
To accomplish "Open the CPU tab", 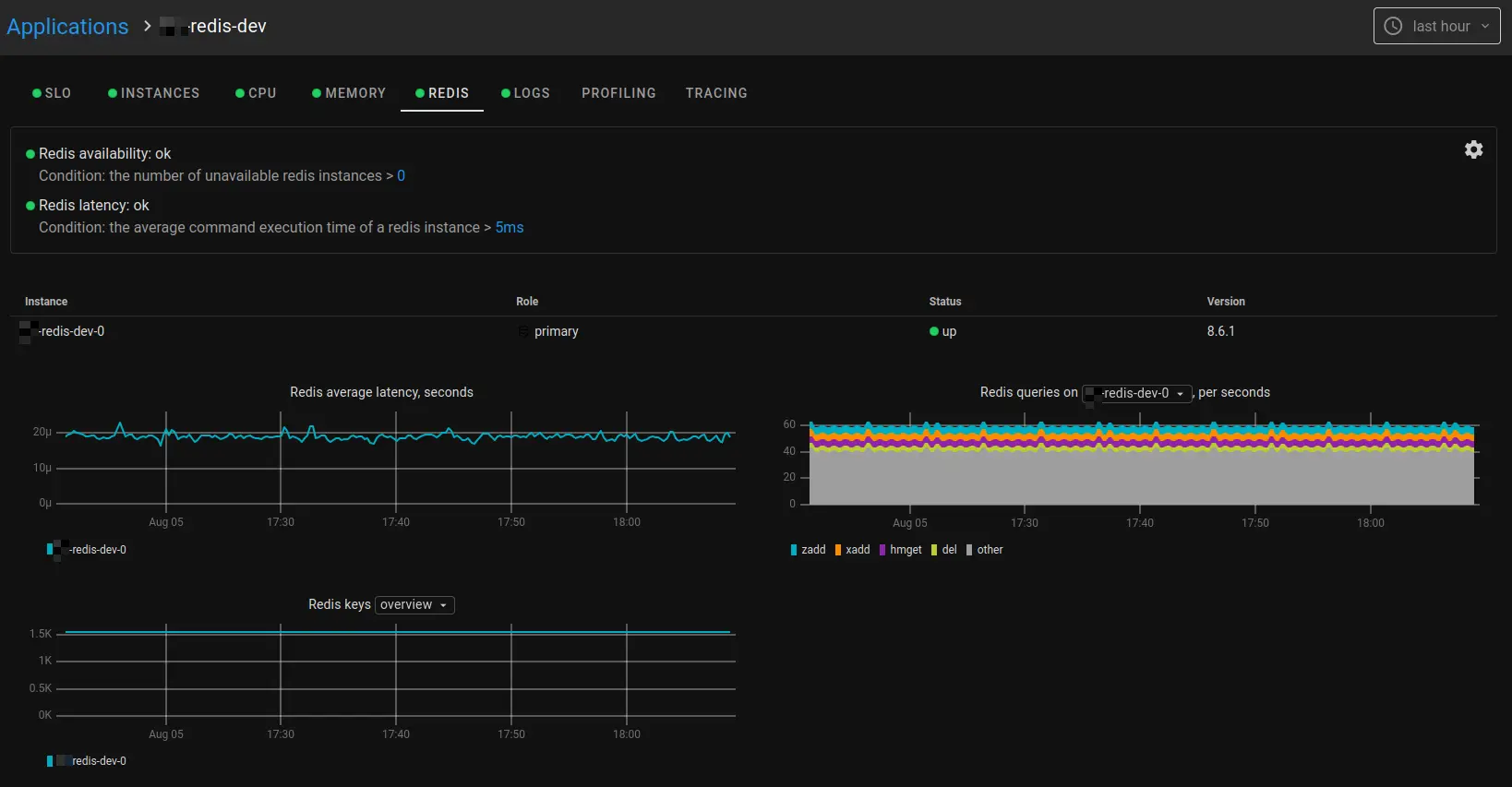I will pos(256,93).
